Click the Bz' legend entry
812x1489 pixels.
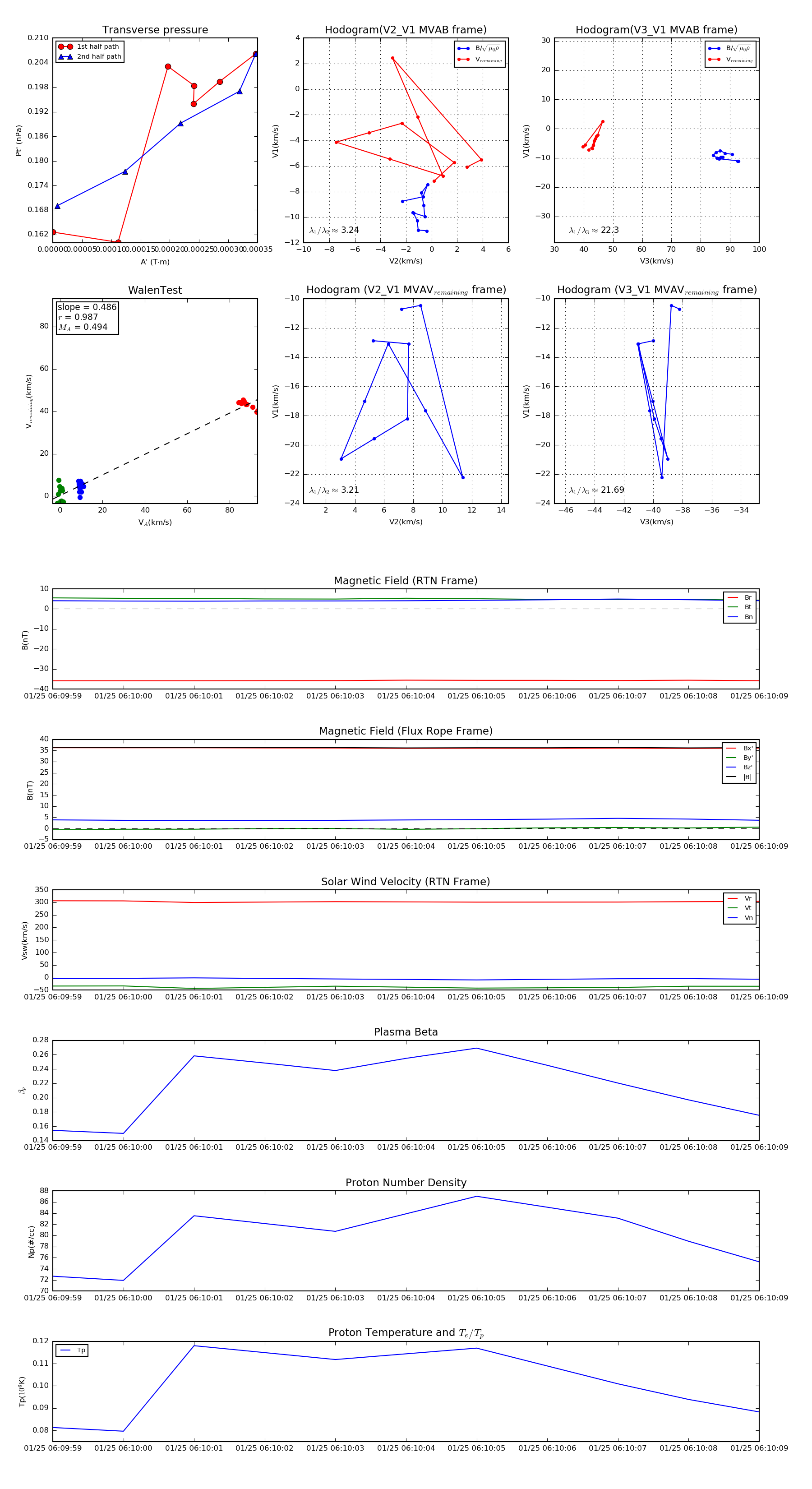point(740,767)
